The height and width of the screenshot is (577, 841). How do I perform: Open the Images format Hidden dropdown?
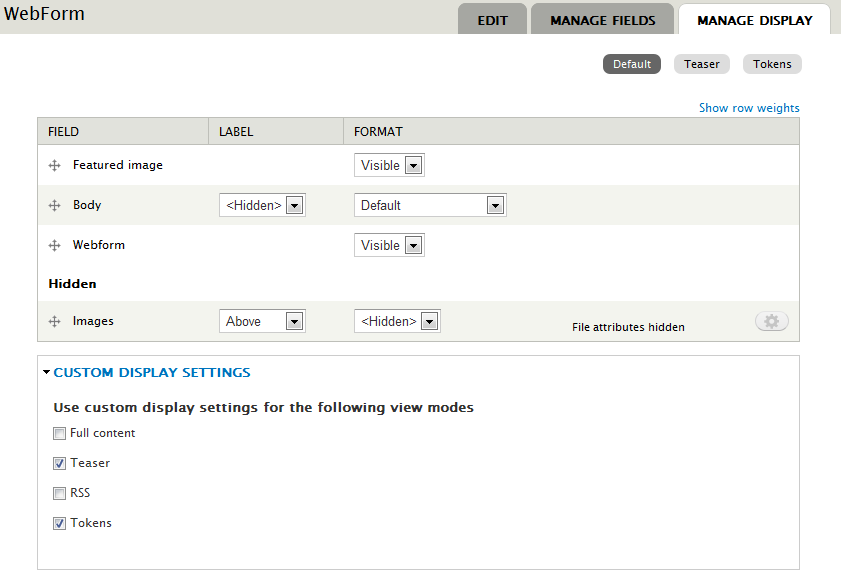click(397, 321)
